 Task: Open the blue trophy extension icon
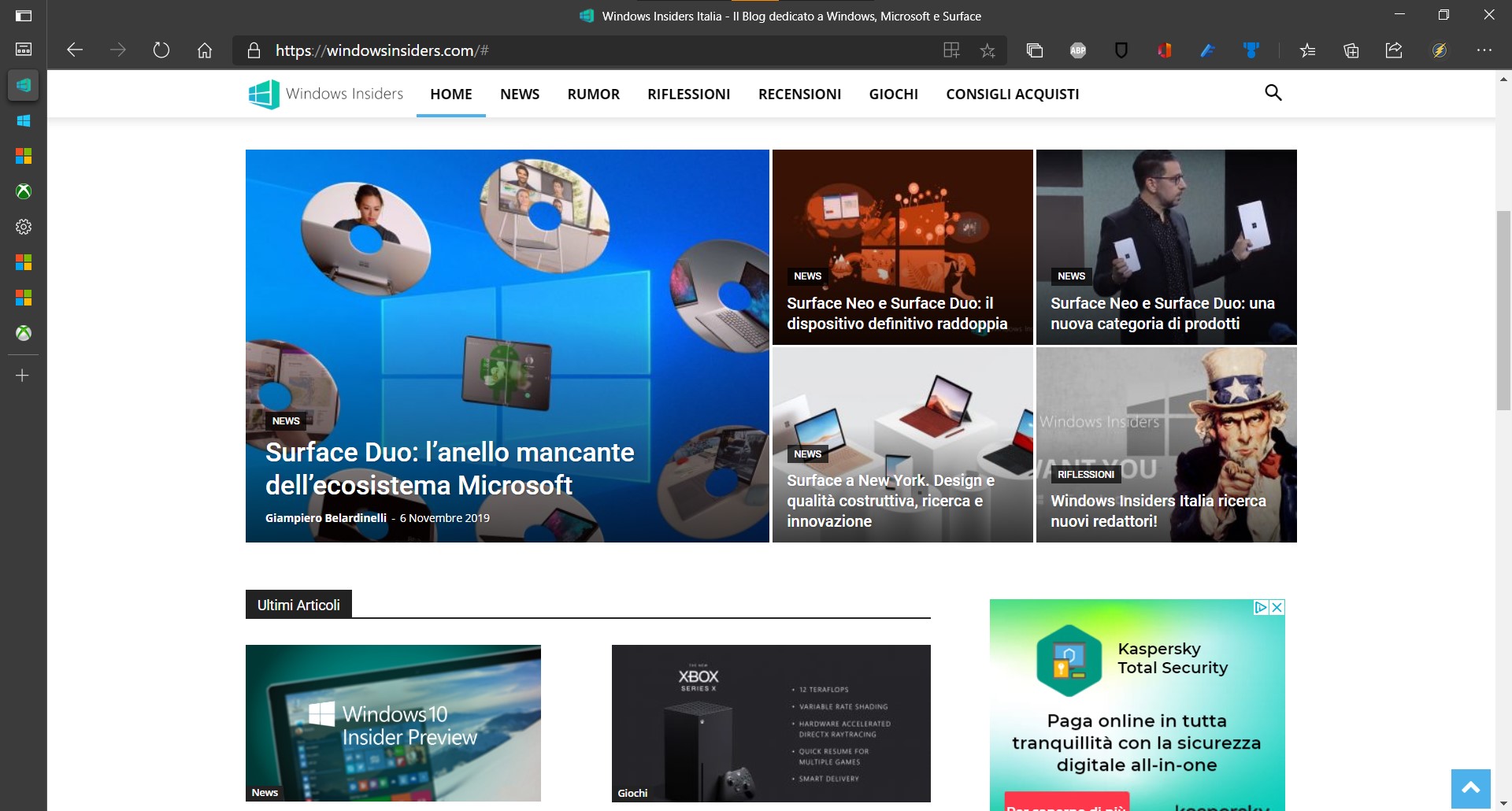tap(1251, 50)
